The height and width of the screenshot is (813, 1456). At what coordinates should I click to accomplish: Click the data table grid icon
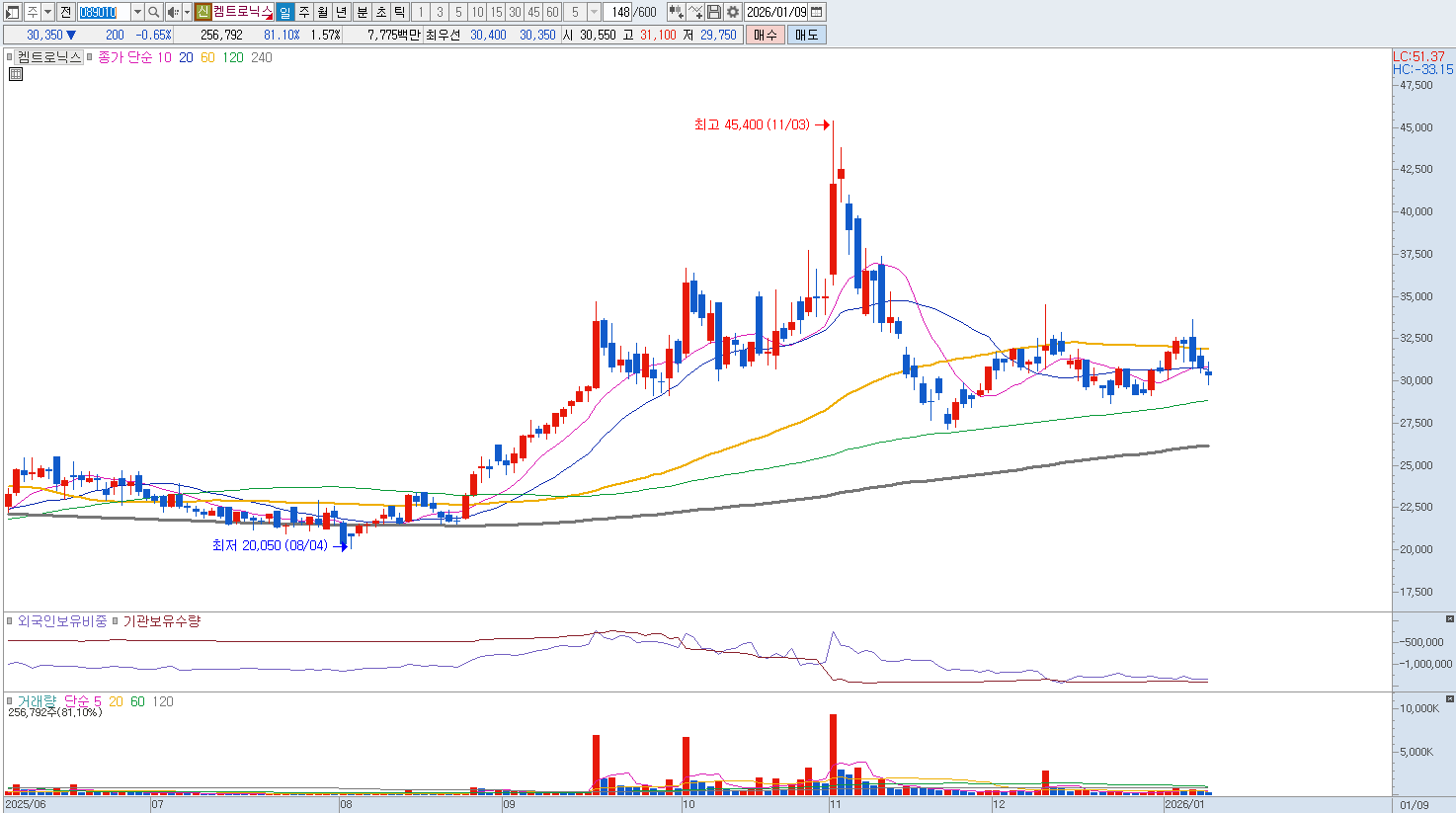pos(15,74)
